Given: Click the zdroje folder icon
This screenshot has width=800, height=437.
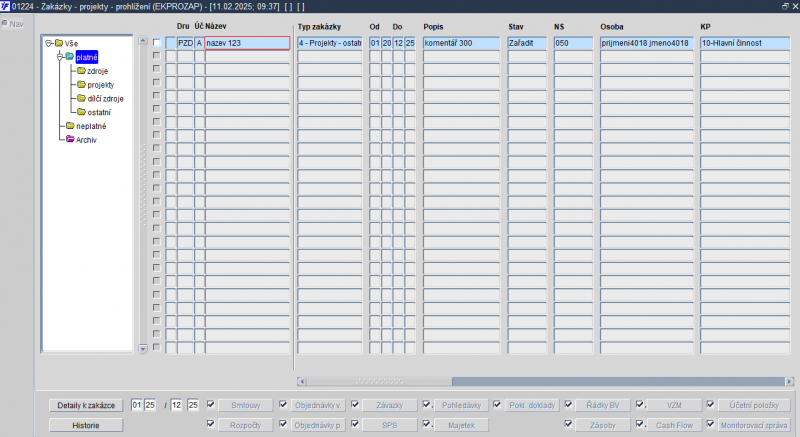Looking at the screenshot, I should tap(81, 71).
